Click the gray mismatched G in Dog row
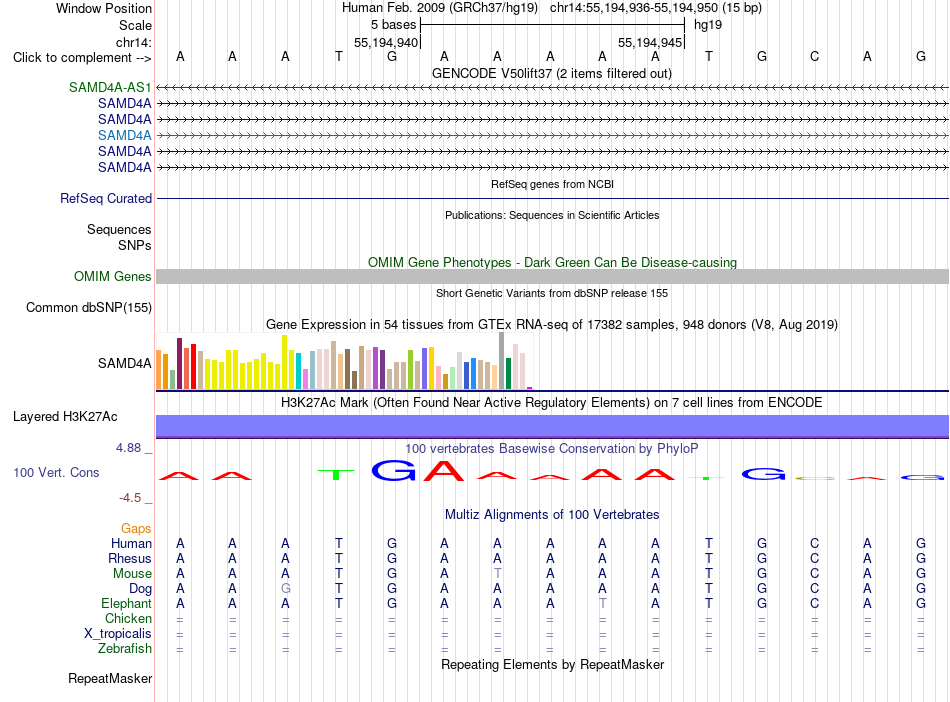Image resolution: width=950 pixels, height=702 pixels. tap(285, 588)
